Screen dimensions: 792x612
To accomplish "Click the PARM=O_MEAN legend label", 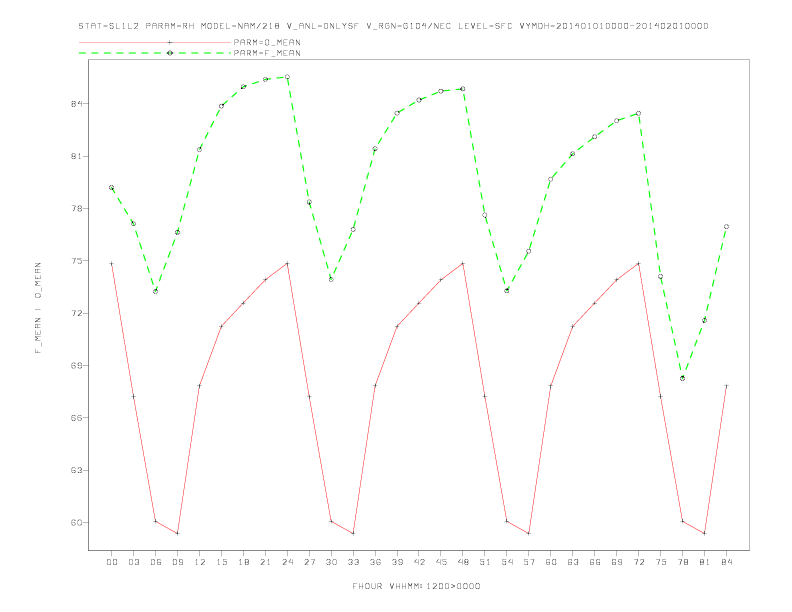I will [267, 42].
